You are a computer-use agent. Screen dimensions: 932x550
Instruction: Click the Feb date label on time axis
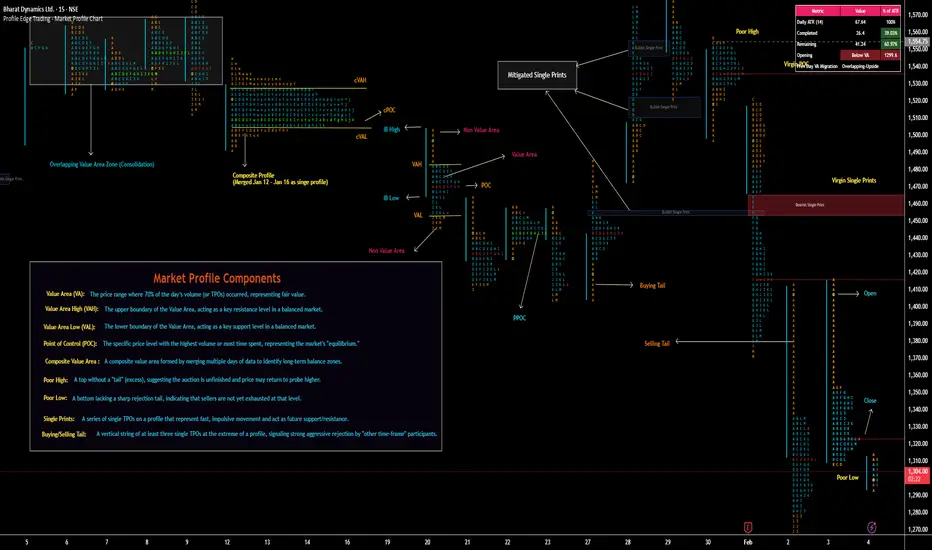point(748,542)
